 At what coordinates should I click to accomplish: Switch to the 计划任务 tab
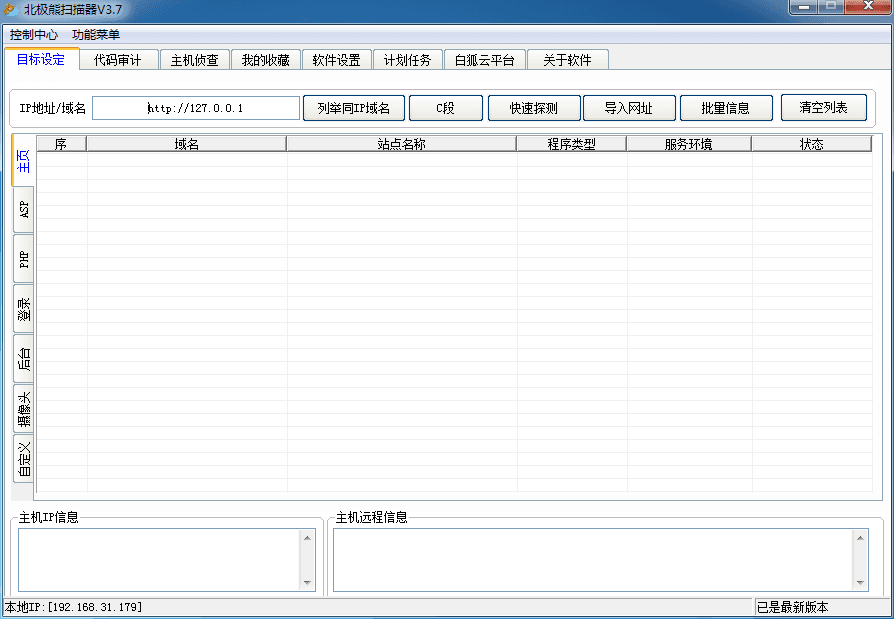(x=407, y=60)
